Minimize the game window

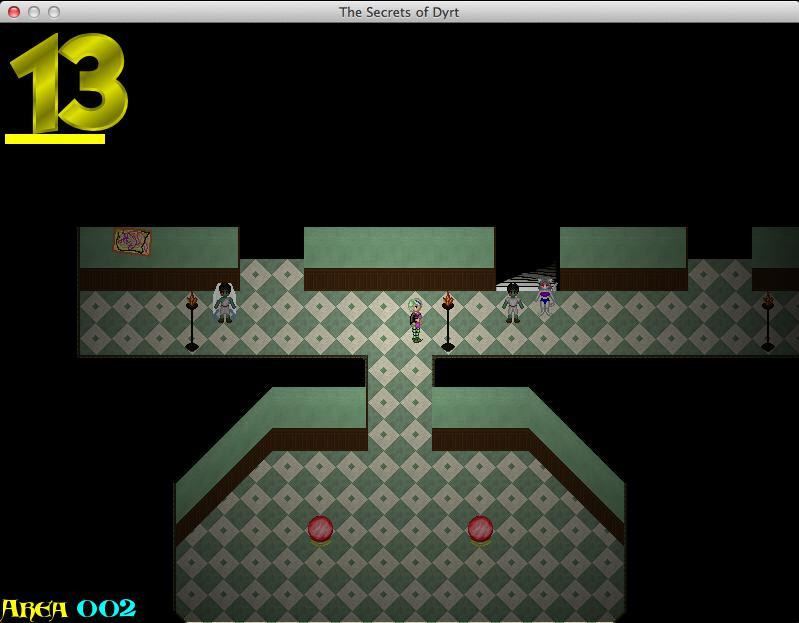point(34,12)
